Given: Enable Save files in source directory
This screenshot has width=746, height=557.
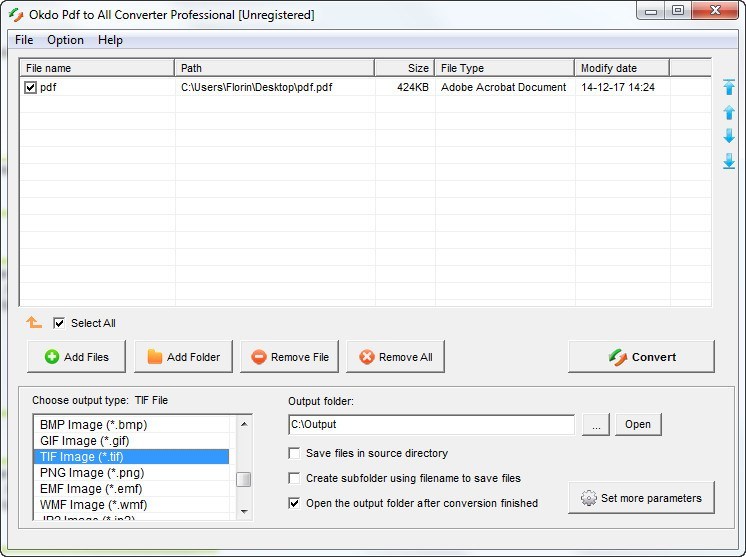Looking at the screenshot, I should point(294,453).
